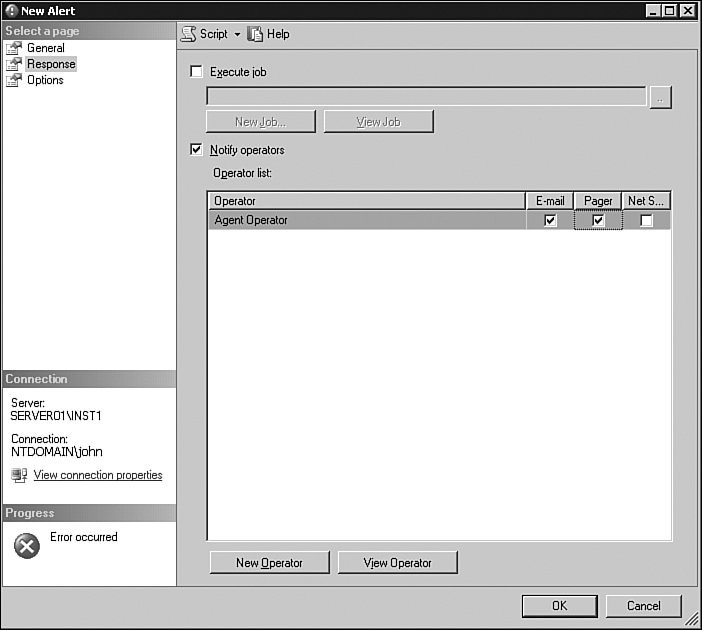Close the New Alert dialog
The image size is (702, 630).
[x=687, y=10]
